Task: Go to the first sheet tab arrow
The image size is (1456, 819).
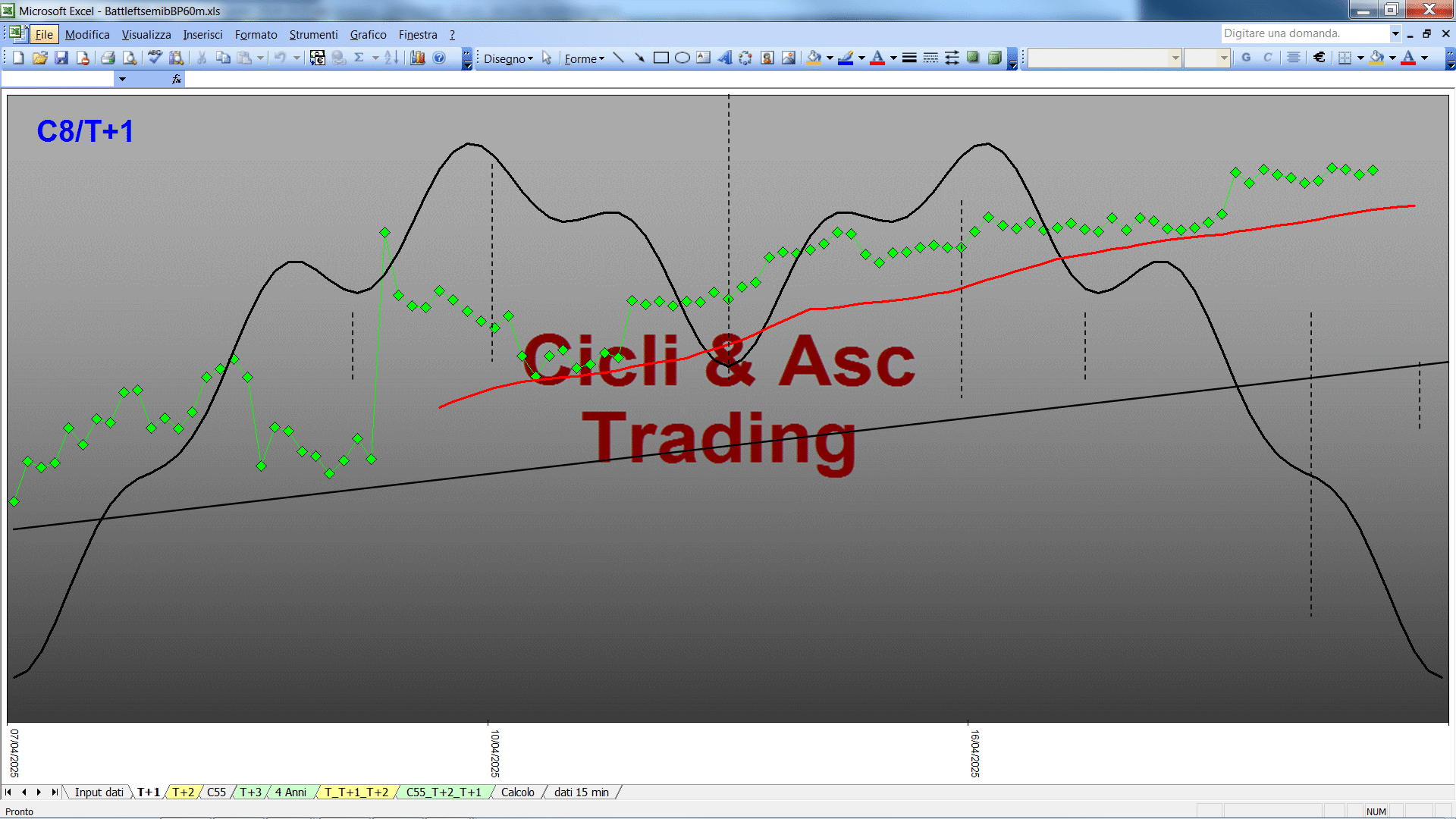Action: pos(8,792)
